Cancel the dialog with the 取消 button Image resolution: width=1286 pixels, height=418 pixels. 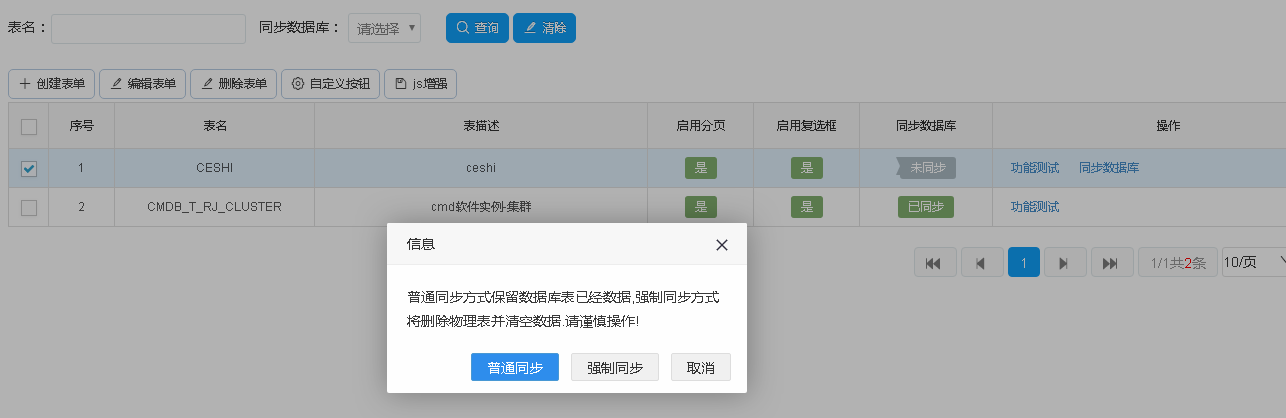tap(701, 367)
